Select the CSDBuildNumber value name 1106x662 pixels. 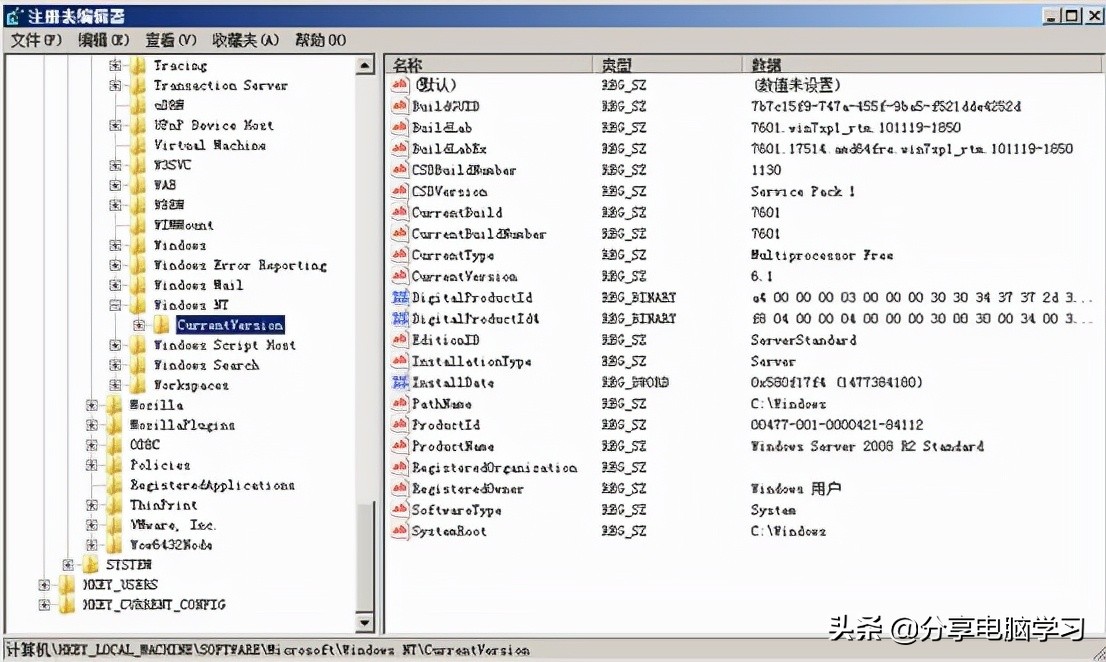click(x=463, y=170)
